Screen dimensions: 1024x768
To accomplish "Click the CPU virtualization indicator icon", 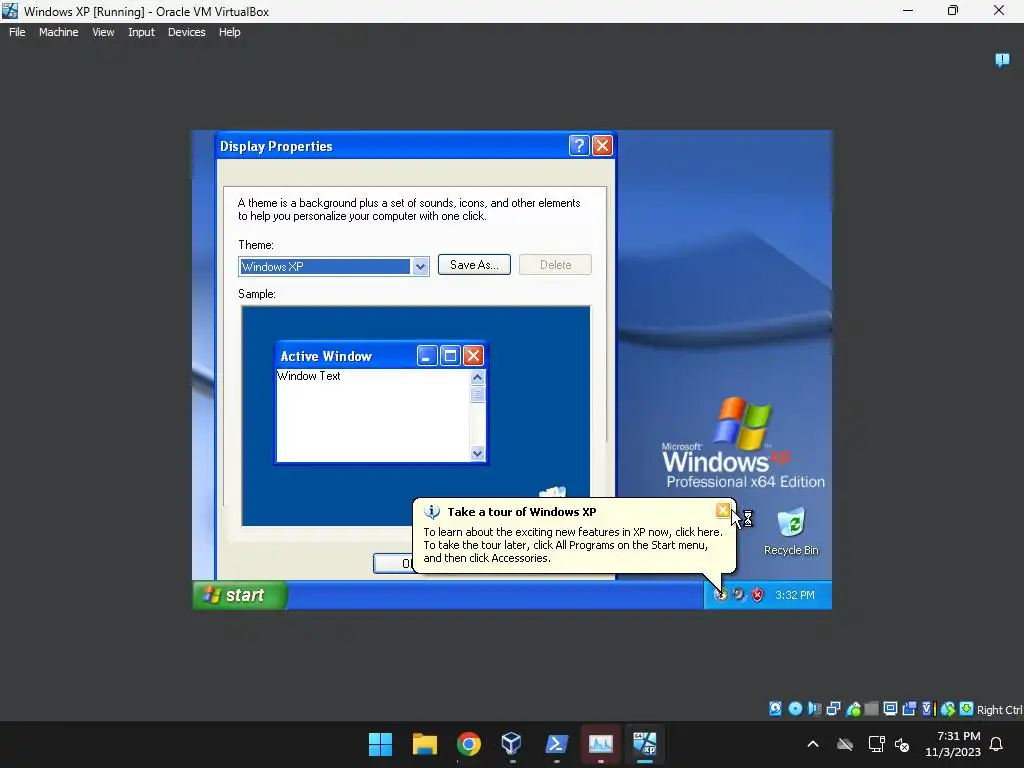I will (x=928, y=709).
